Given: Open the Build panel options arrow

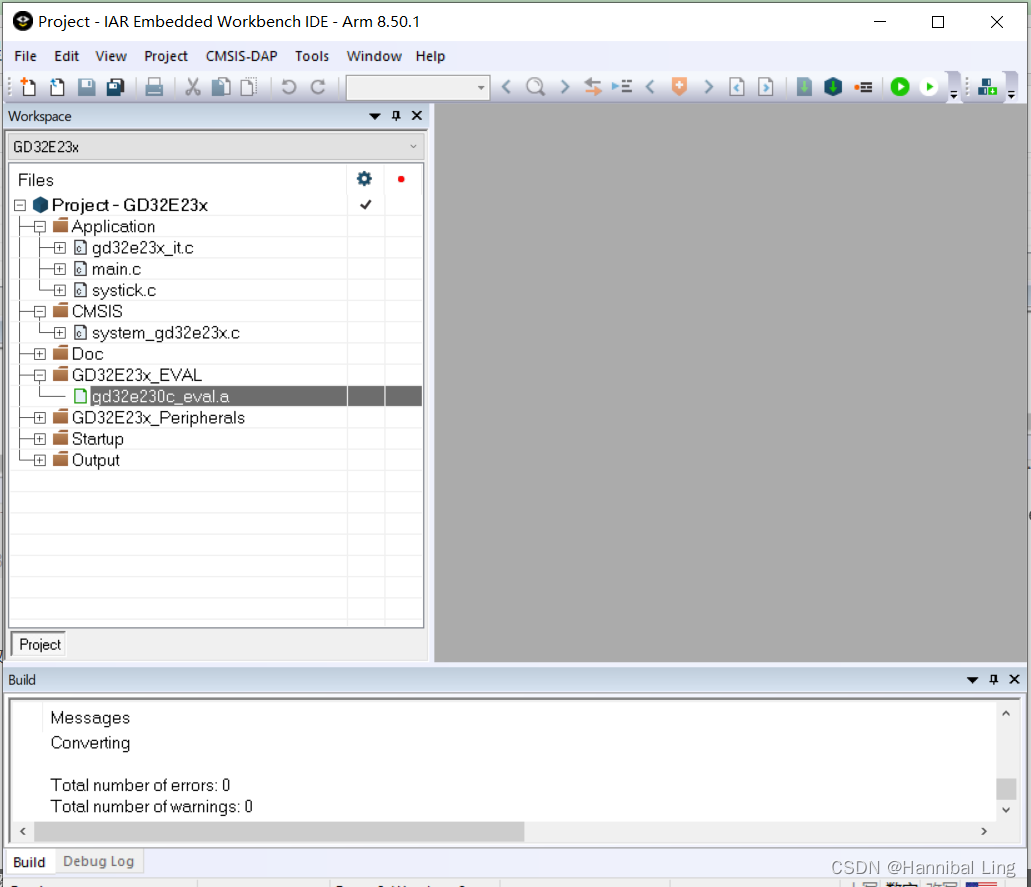Looking at the screenshot, I should pyautogui.click(x=972, y=680).
